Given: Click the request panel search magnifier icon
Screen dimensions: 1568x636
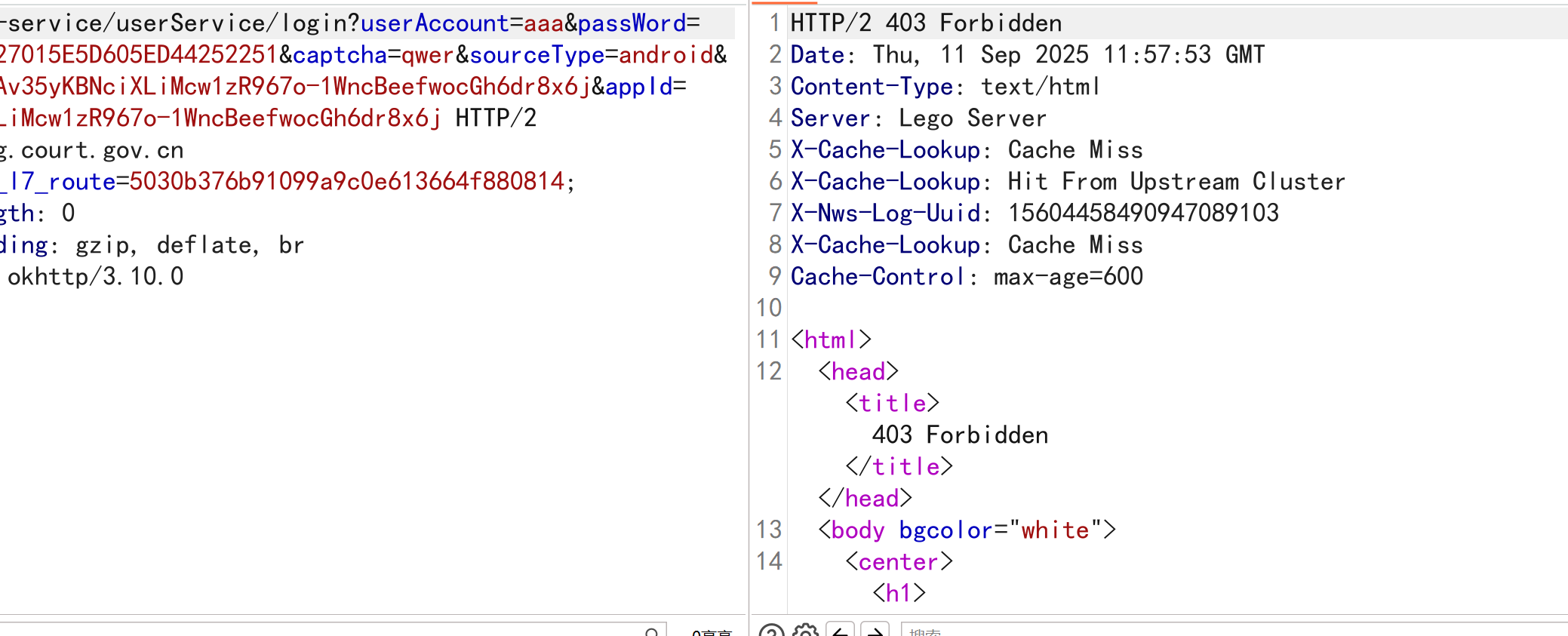Looking at the screenshot, I should (x=652, y=631).
